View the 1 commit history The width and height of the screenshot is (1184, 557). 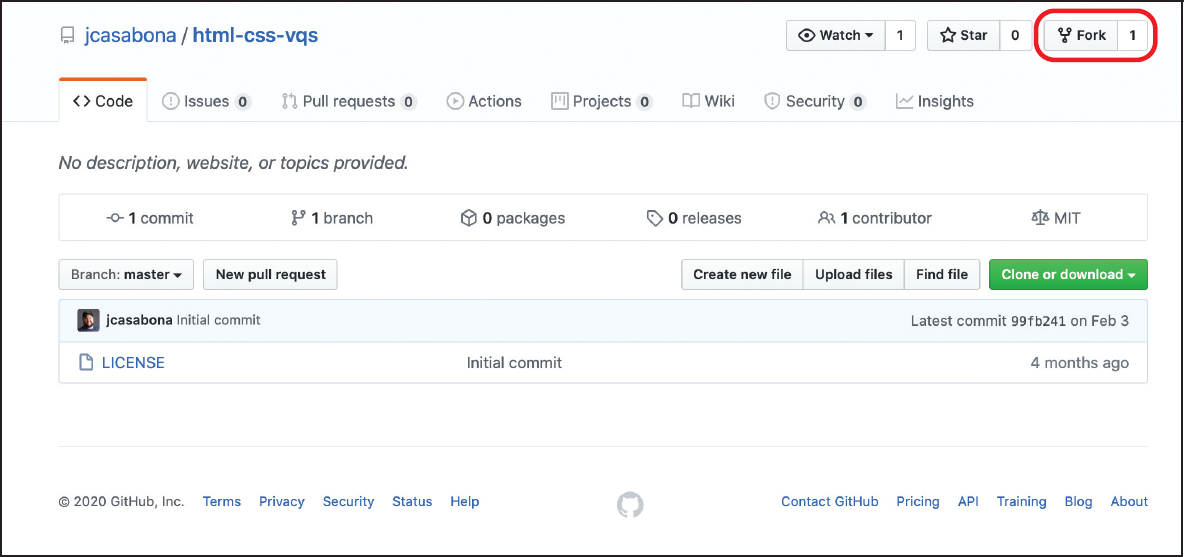[x=150, y=218]
